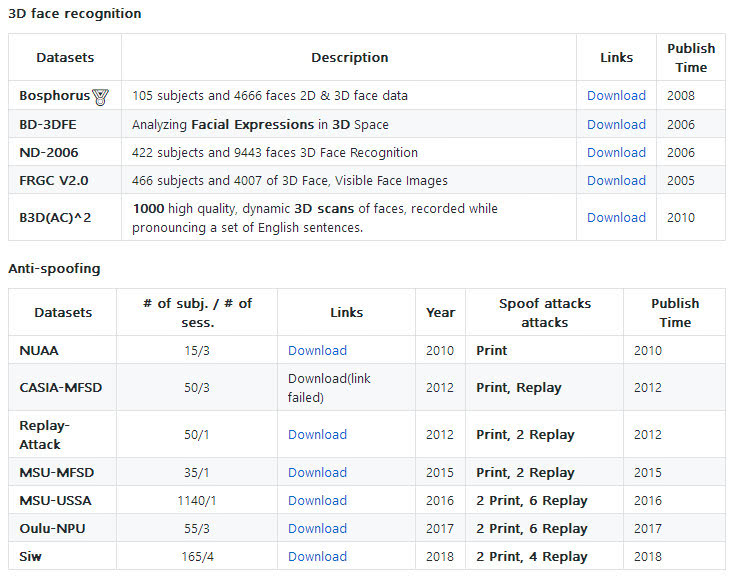
Task: Click the CASIA-MFSD failed link text
Action: (320, 388)
